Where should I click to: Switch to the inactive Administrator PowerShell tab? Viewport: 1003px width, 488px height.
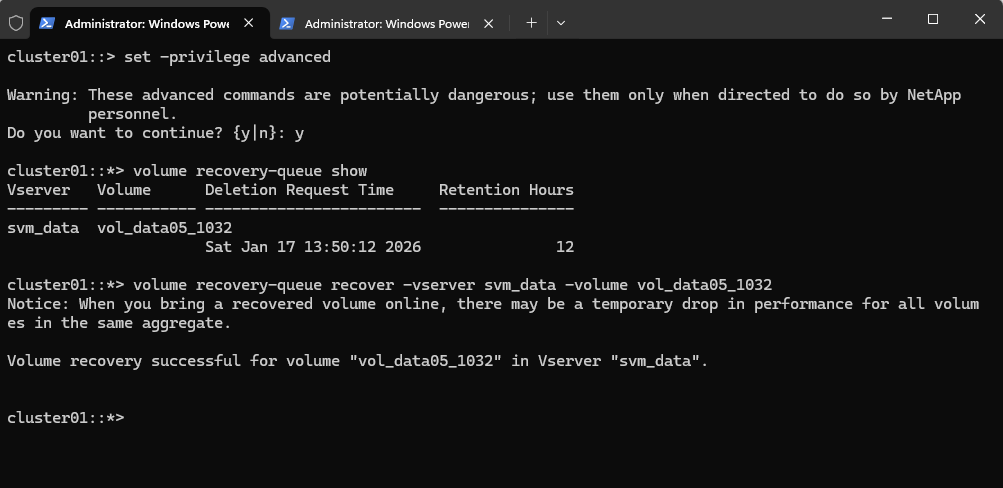point(385,23)
